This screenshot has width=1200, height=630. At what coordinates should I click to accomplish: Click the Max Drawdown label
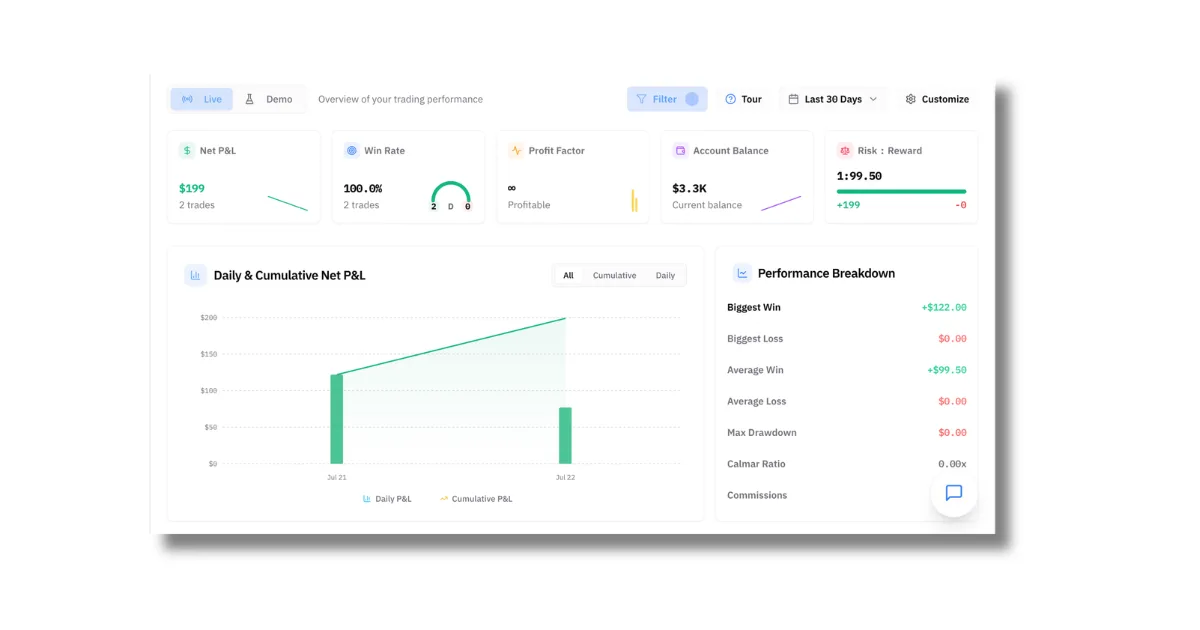762,433
